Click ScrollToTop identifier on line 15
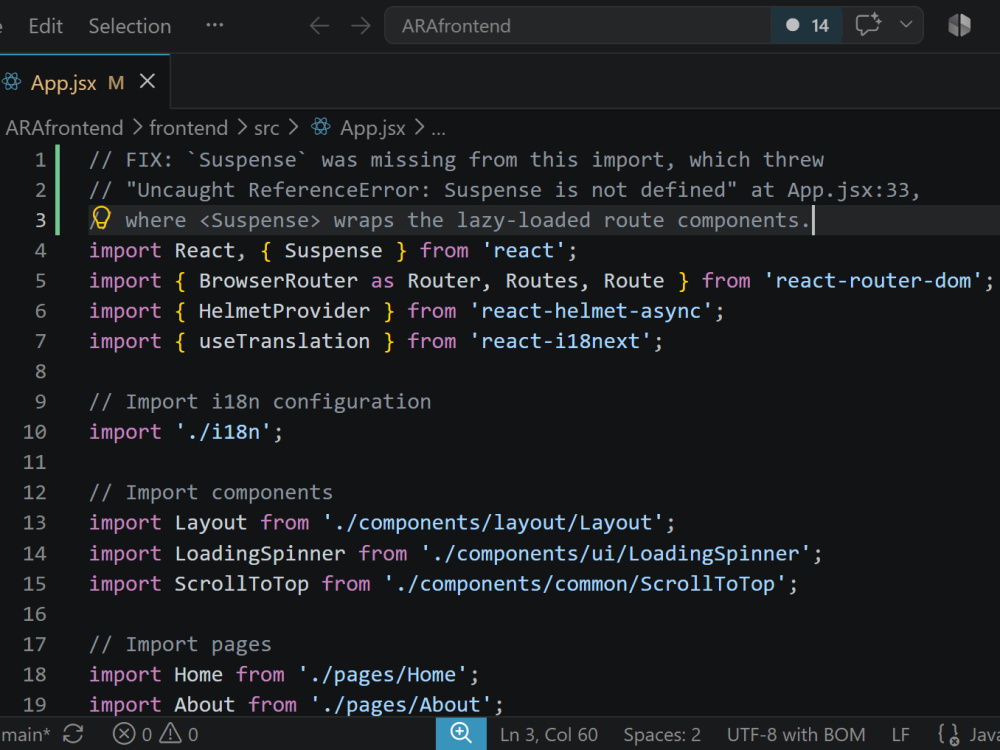The image size is (1000, 750). [242, 584]
